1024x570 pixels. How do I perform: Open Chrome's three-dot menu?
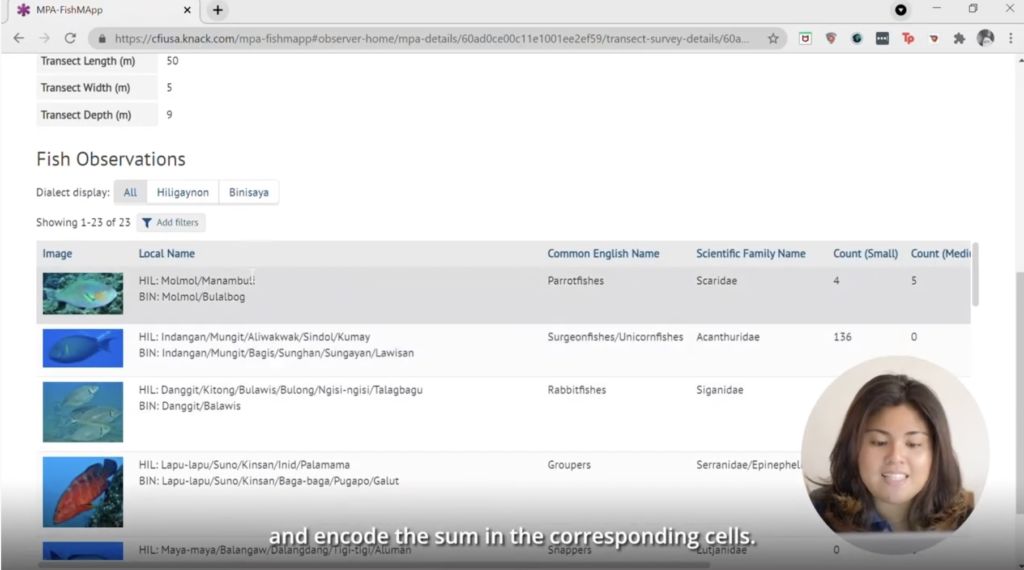(1010, 38)
